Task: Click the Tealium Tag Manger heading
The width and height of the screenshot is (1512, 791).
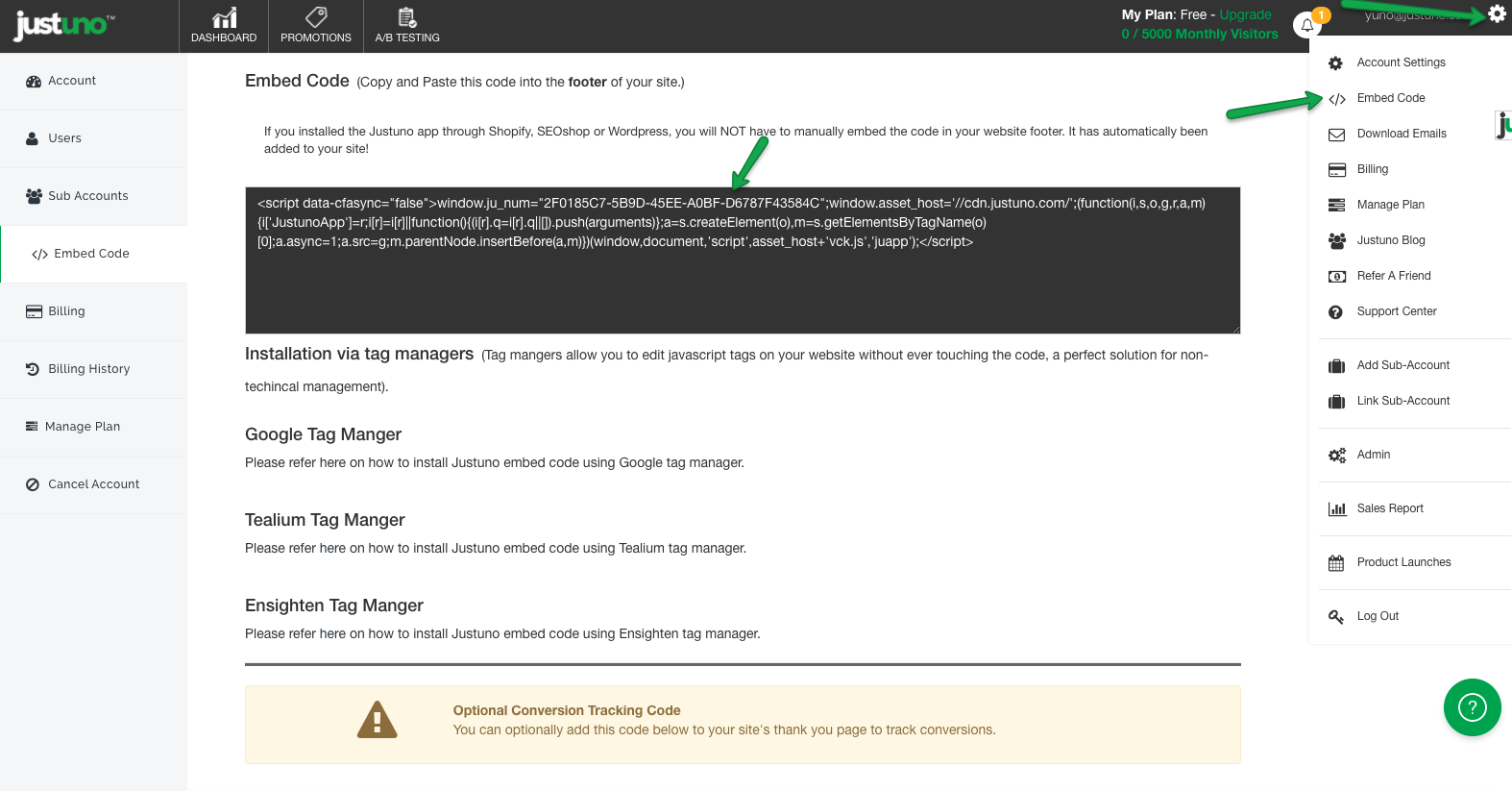Action: pyautogui.click(x=325, y=520)
